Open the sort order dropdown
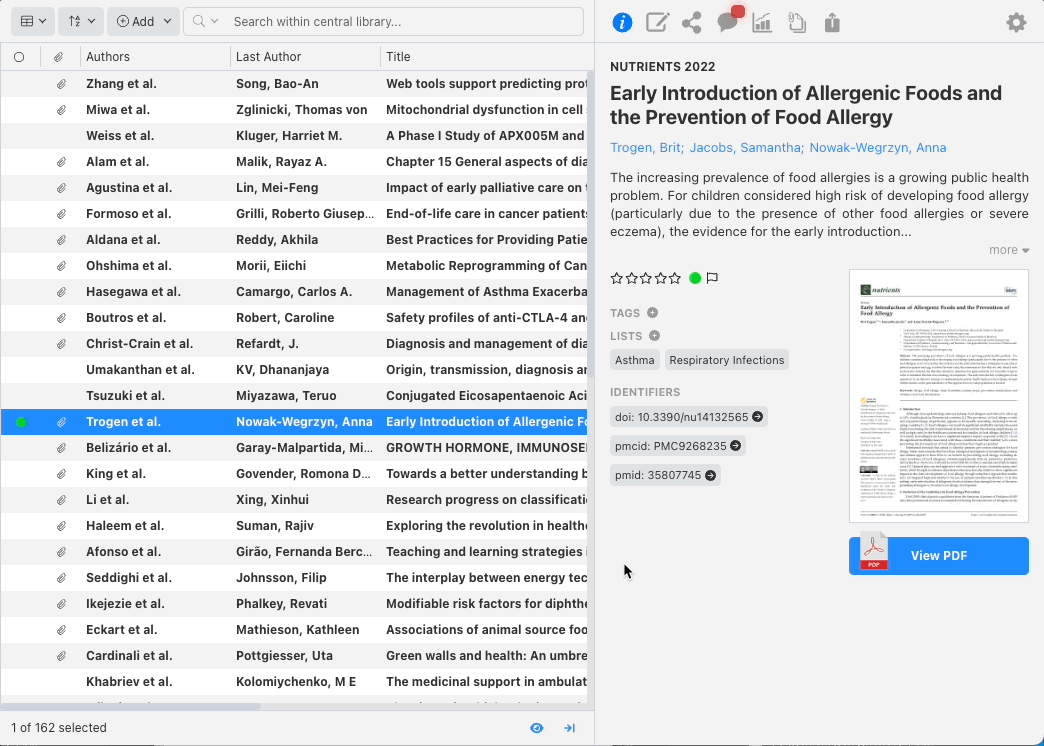This screenshot has height=746, width=1044. click(x=80, y=21)
